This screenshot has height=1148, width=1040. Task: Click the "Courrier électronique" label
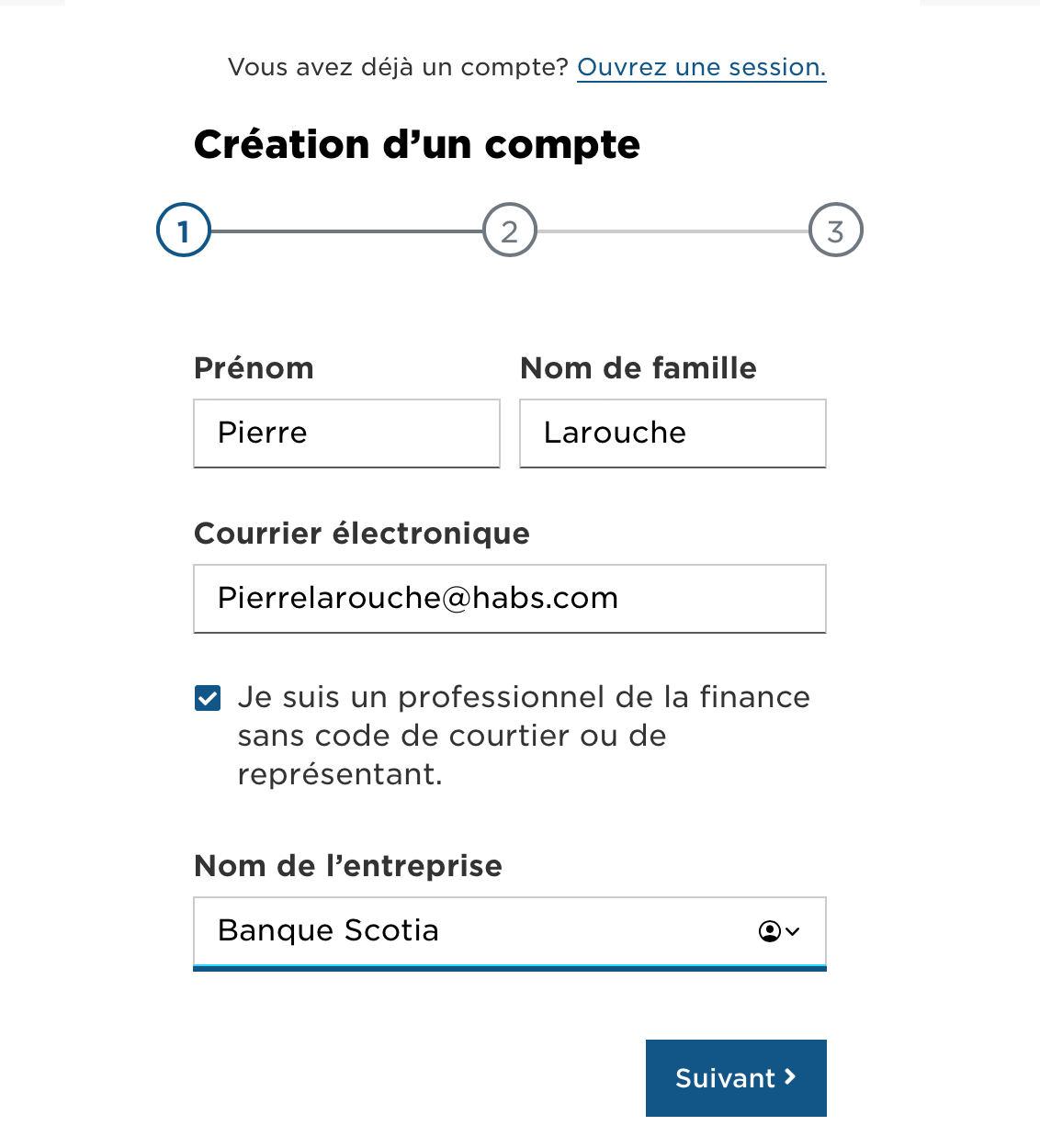tap(361, 534)
